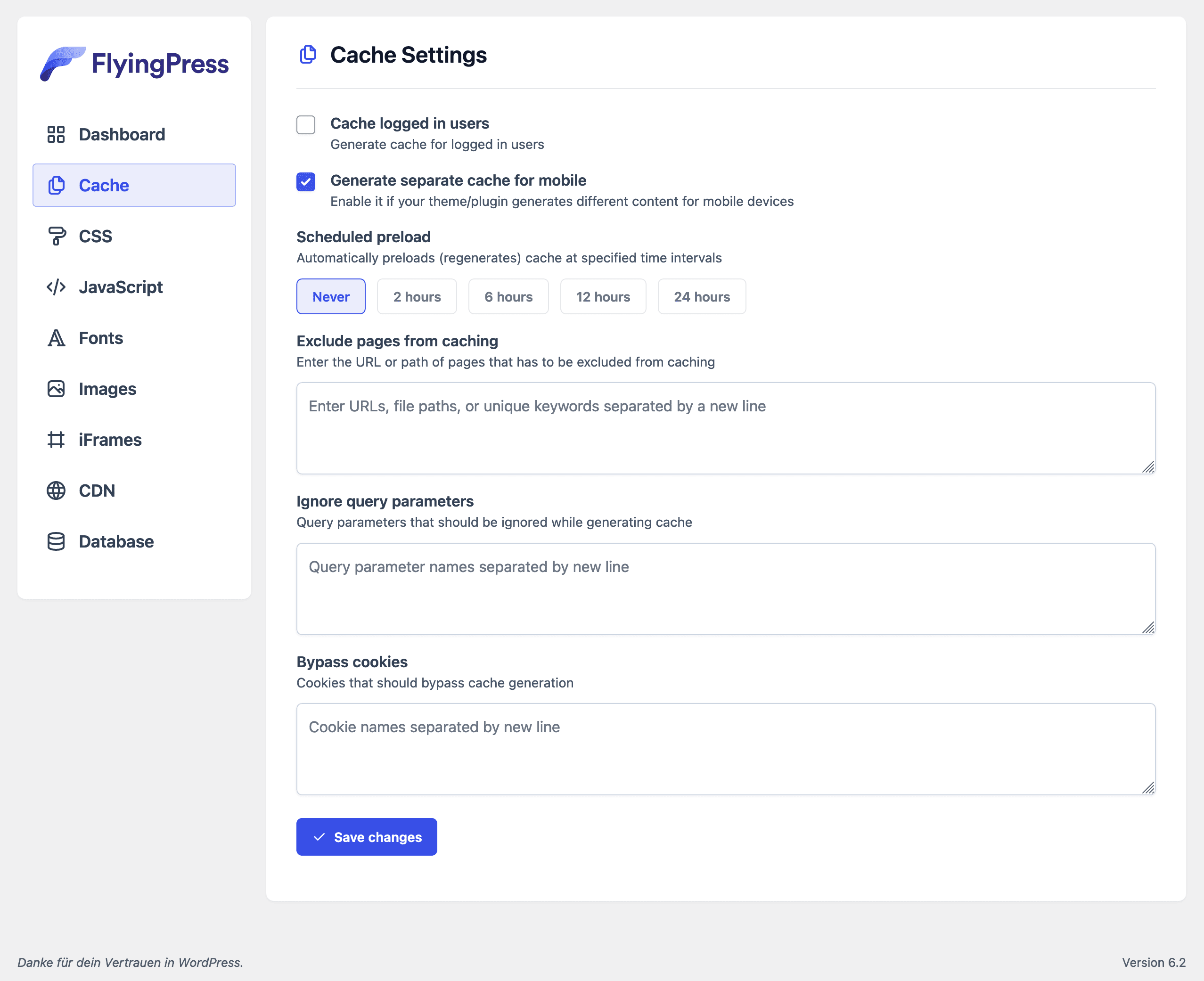This screenshot has width=1204, height=981.
Task: Click the FlyingPress brand name text
Action: (x=160, y=64)
